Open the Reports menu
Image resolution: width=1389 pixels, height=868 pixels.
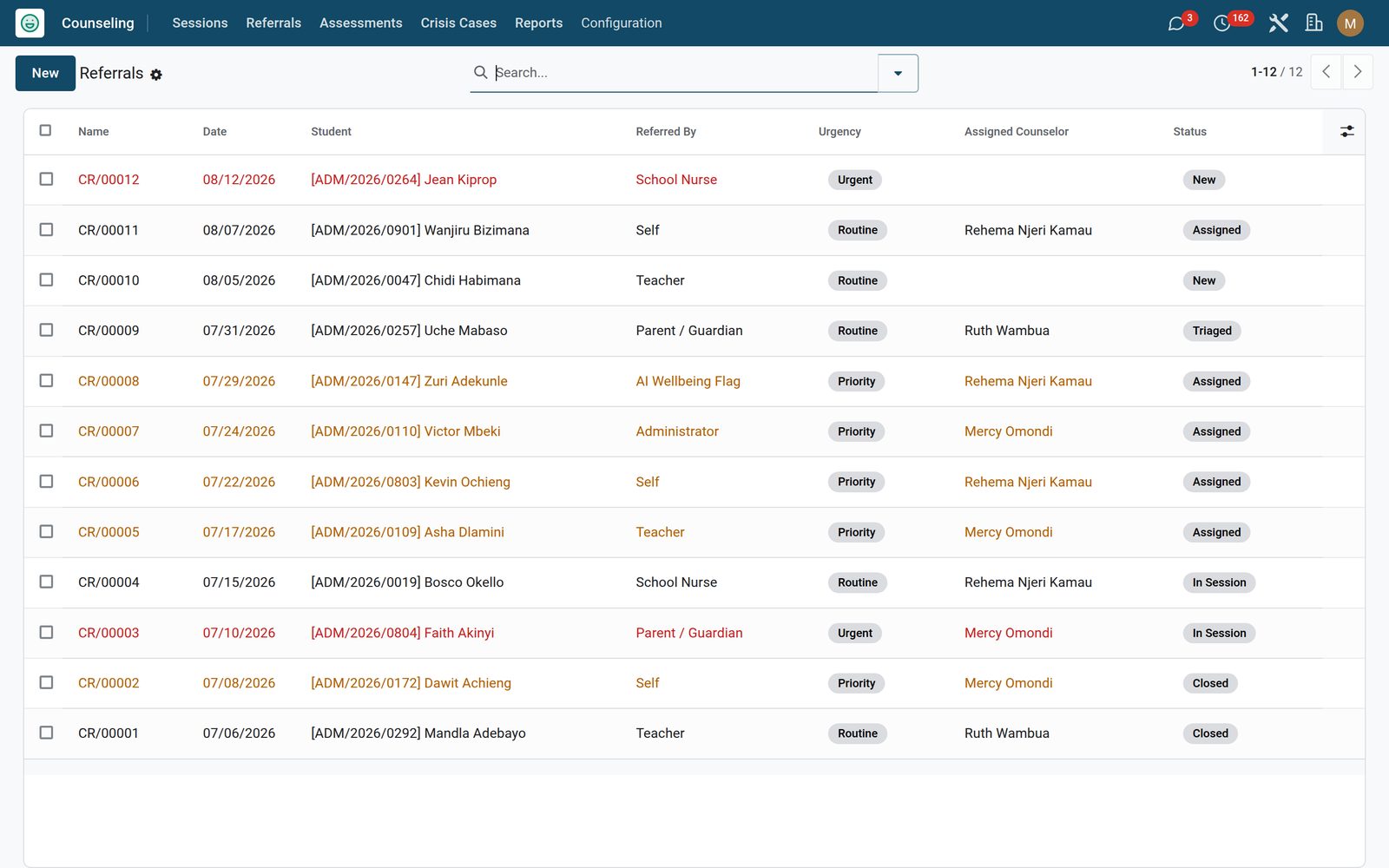pyautogui.click(x=538, y=23)
